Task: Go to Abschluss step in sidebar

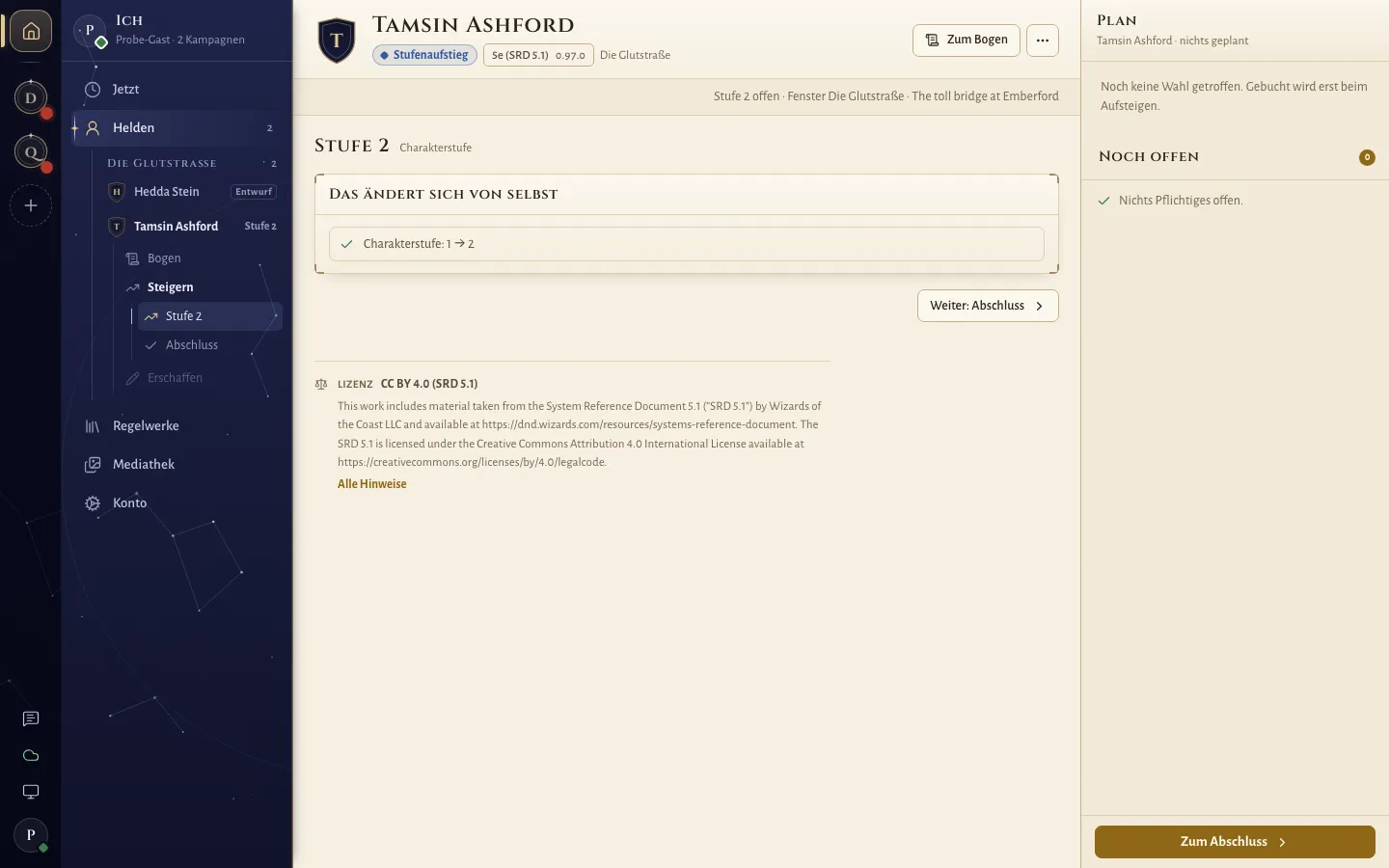Action: (x=209, y=345)
